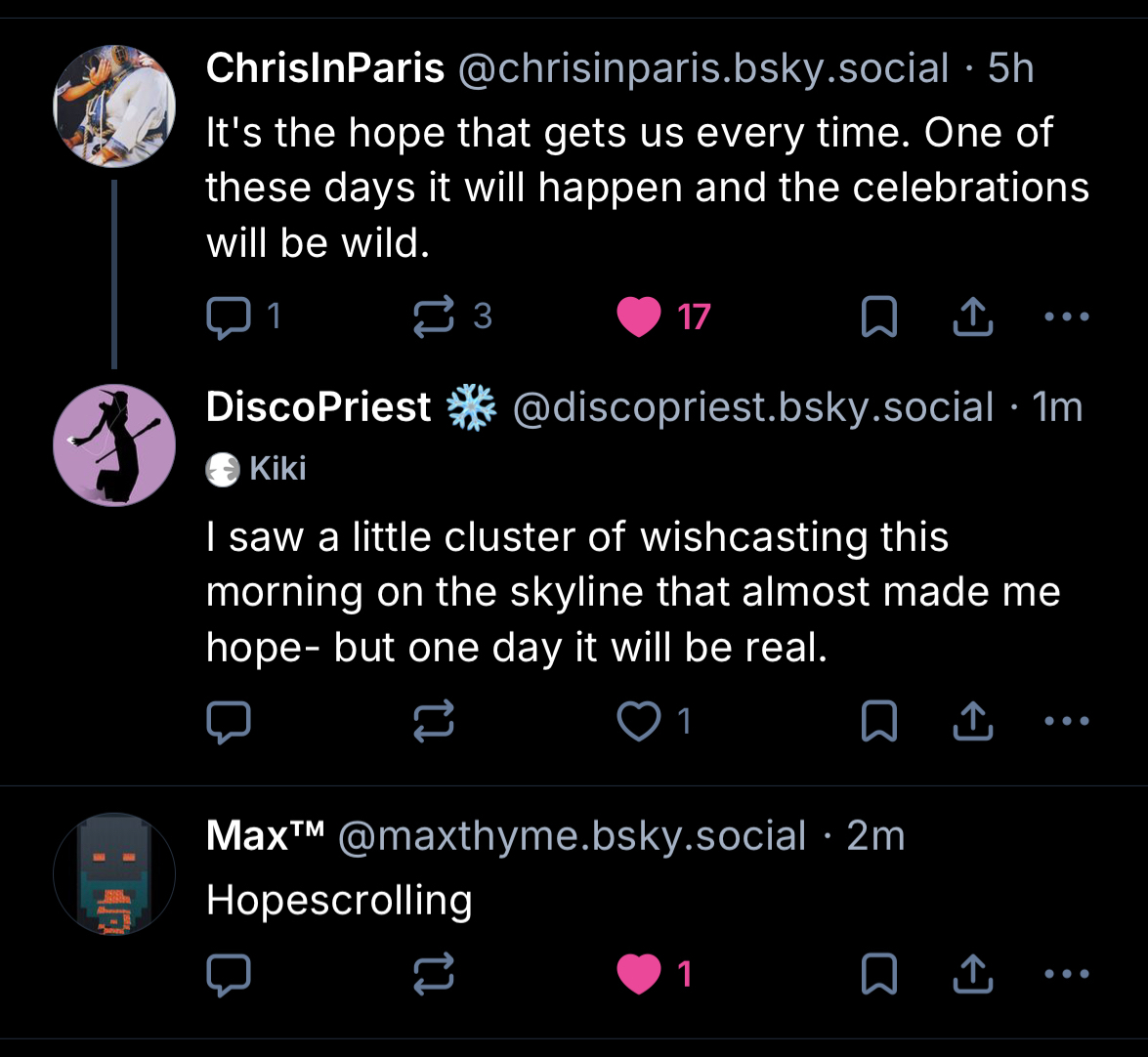Open more options on ChrisInParis's post
Image resolution: width=1148 pixels, height=1057 pixels.
point(1066,317)
